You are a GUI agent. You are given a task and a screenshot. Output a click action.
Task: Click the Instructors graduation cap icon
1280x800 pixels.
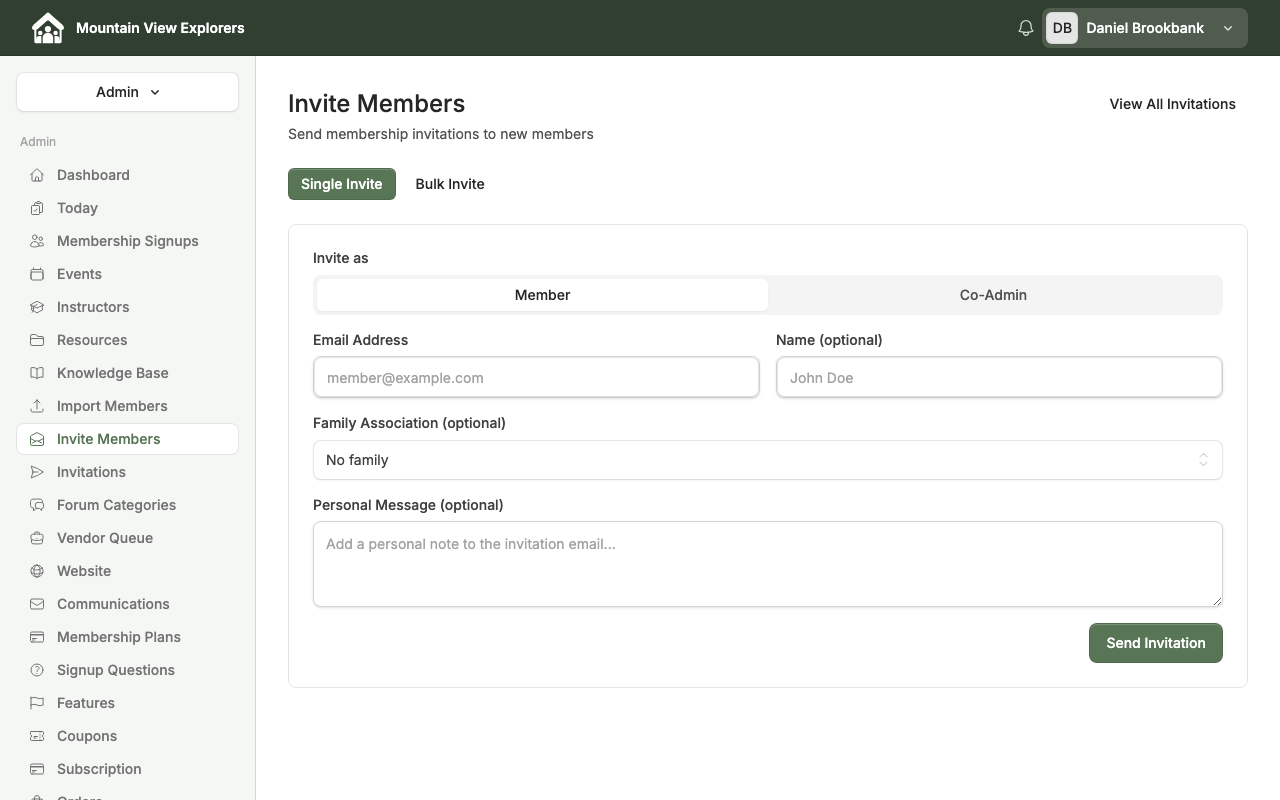37,307
